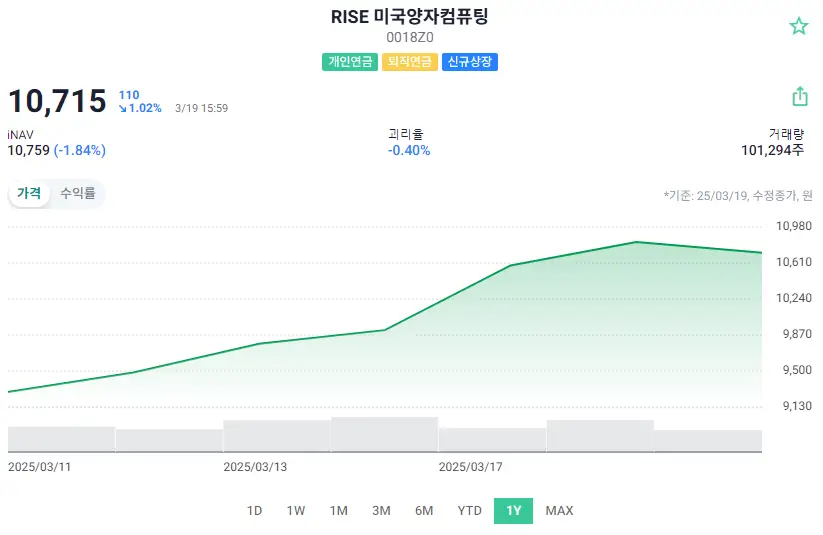Image resolution: width=823 pixels, height=535 pixels.
Task: Click the 2025/03/13 date label
Action: coord(255,466)
